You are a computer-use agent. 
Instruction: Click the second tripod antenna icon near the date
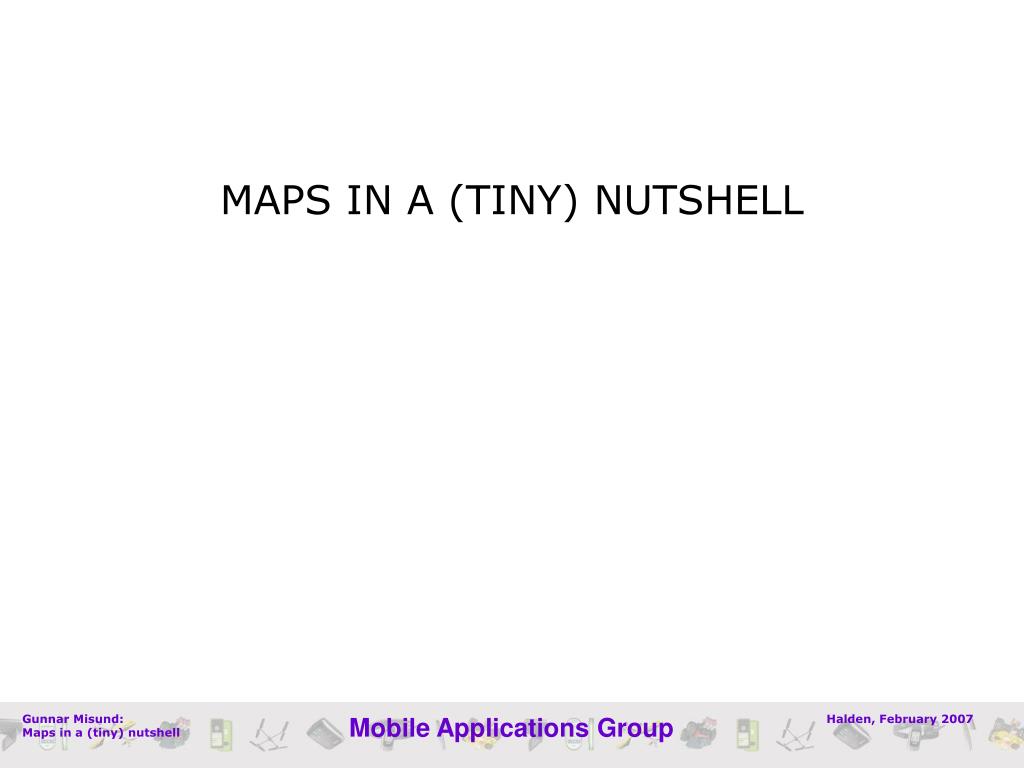pyautogui.click(x=794, y=735)
